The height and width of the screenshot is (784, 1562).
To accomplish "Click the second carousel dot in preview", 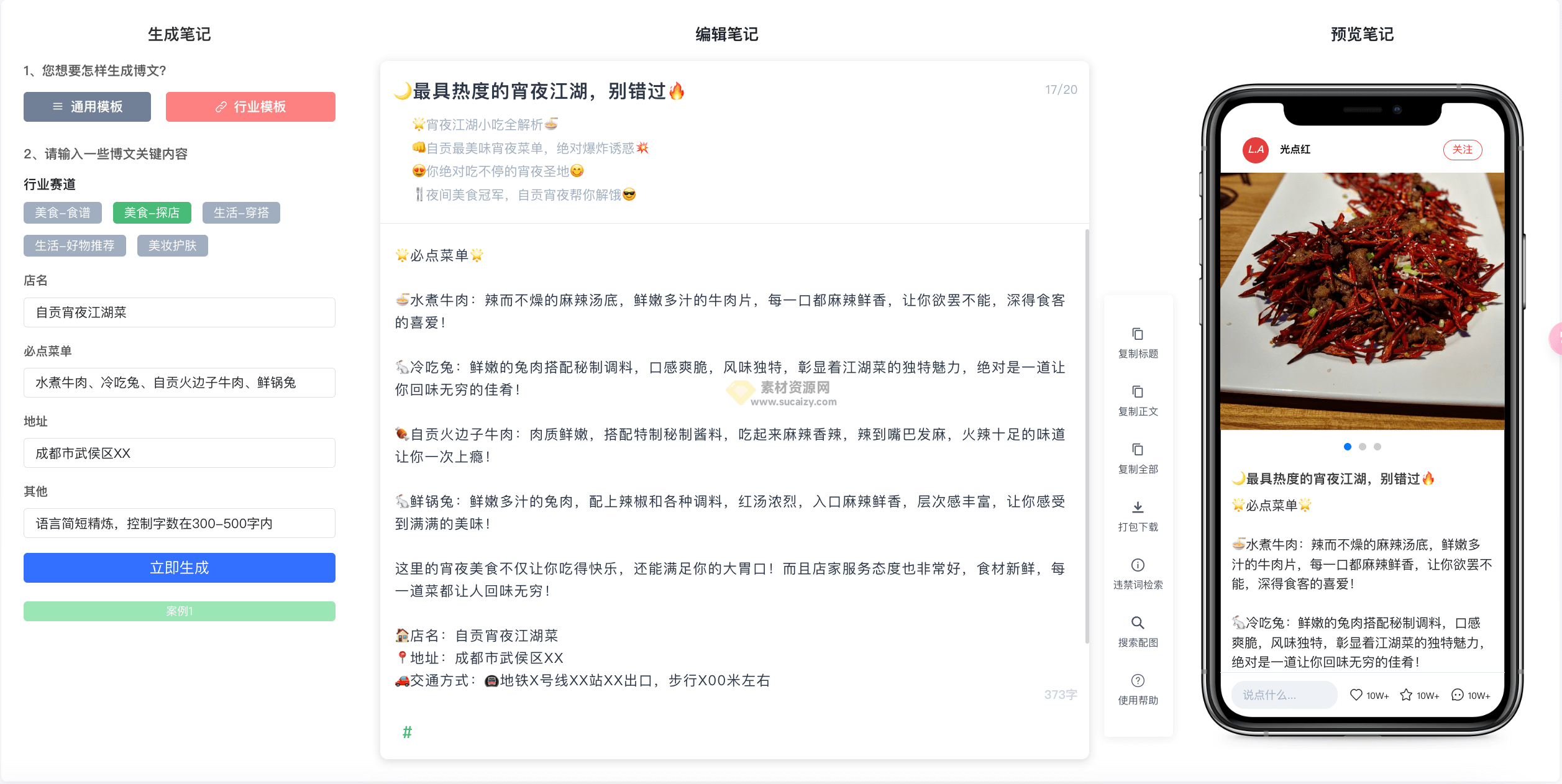I will pyautogui.click(x=1363, y=446).
